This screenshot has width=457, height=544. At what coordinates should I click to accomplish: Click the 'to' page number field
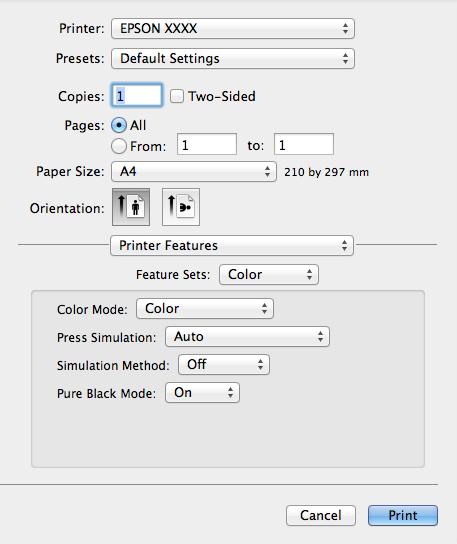[x=304, y=144]
